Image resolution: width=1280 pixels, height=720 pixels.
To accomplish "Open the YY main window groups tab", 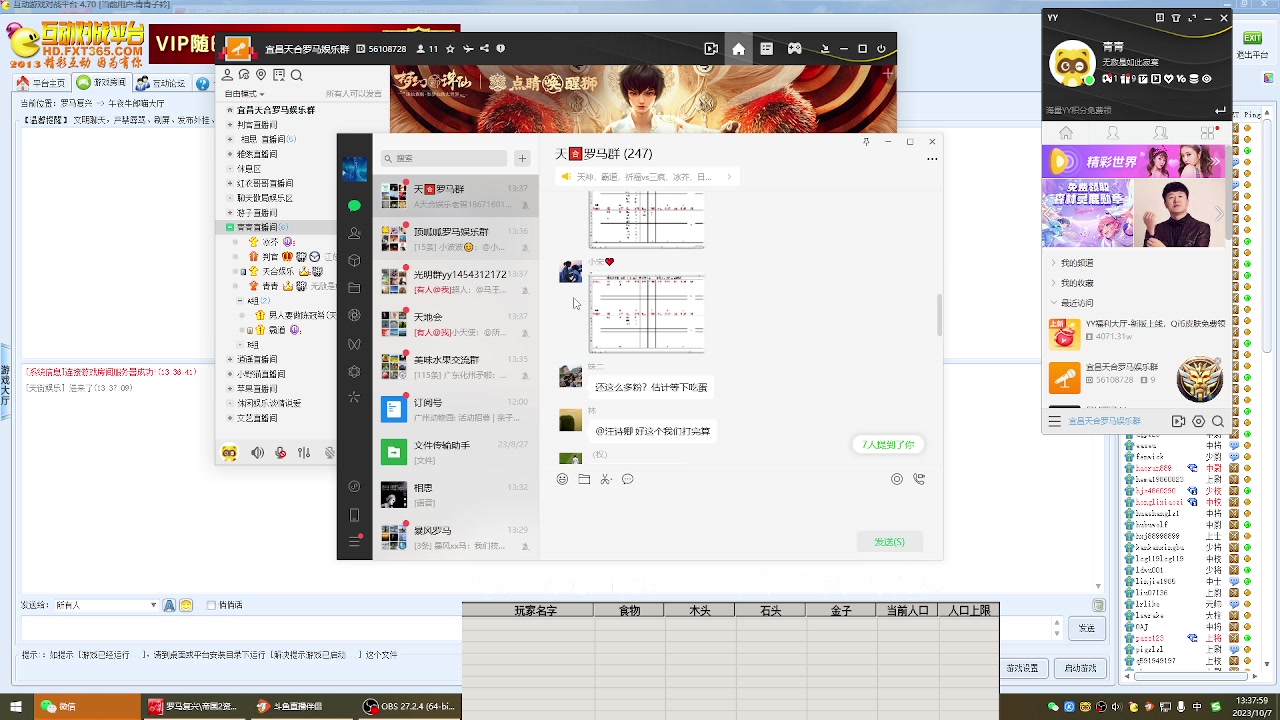I will (x=1160, y=133).
